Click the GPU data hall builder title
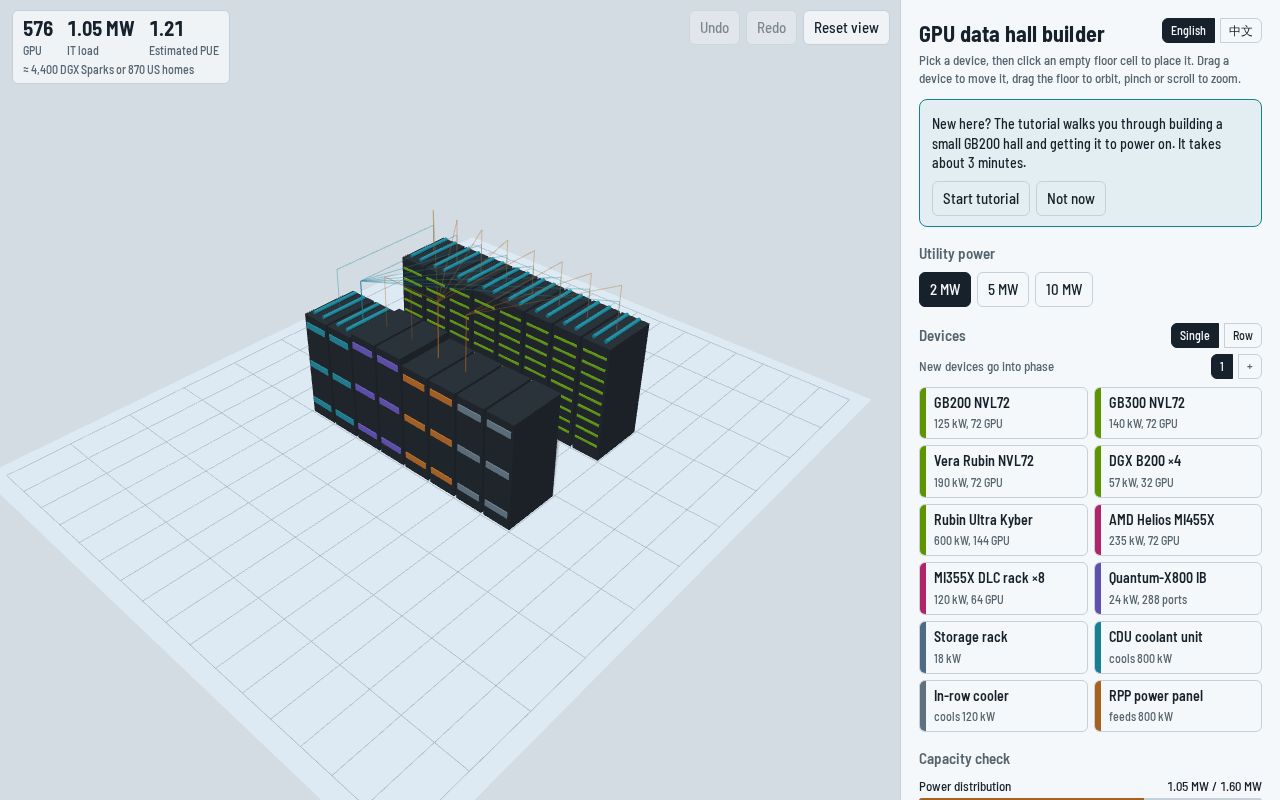 point(1012,34)
